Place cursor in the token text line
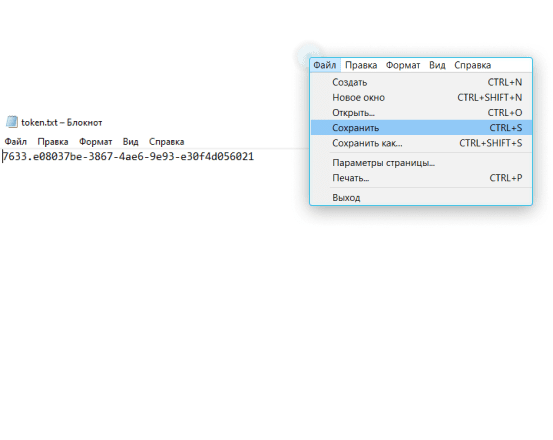 tap(128, 157)
